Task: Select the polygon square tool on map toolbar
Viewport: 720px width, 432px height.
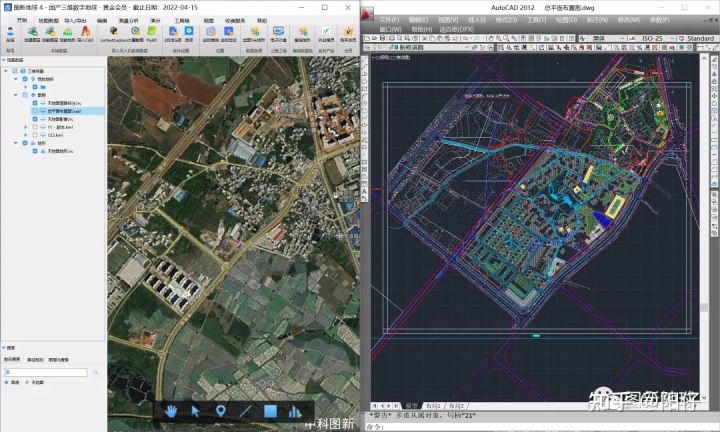Action: tap(270, 411)
